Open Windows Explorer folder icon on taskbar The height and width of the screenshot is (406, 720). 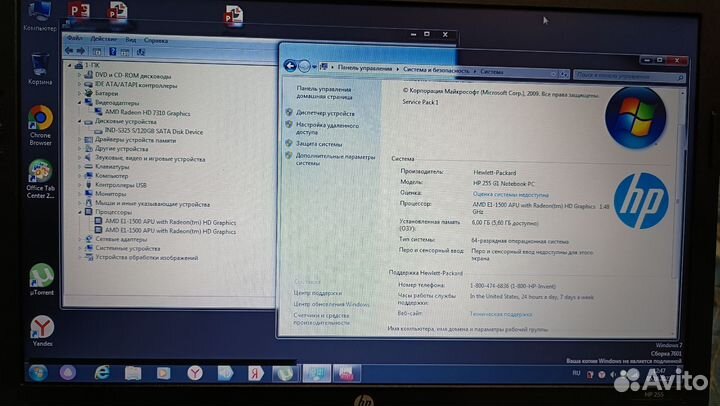click(133, 373)
